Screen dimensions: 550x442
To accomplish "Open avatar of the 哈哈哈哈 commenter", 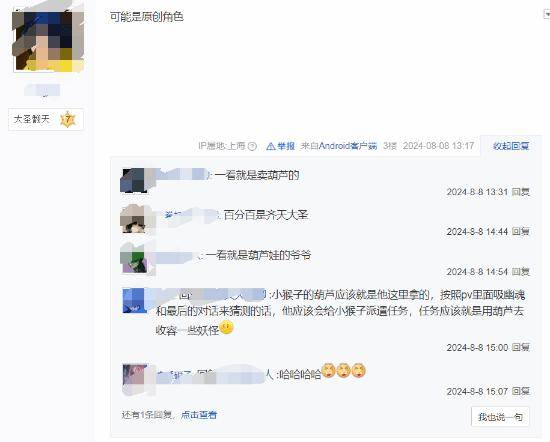I will pos(135,376).
